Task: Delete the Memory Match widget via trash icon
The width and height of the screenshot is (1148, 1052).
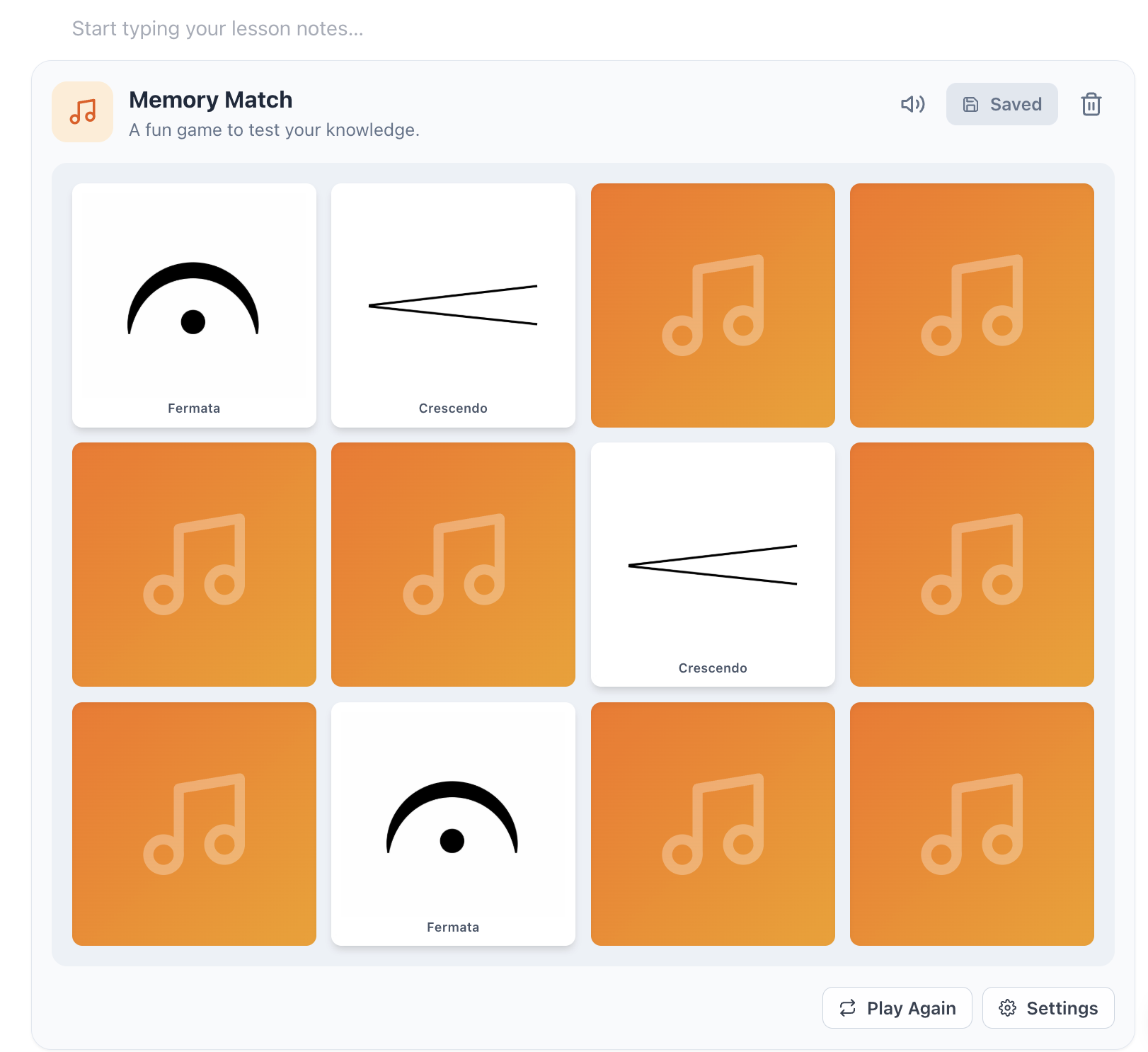Action: pyautogui.click(x=1091, y=104)
